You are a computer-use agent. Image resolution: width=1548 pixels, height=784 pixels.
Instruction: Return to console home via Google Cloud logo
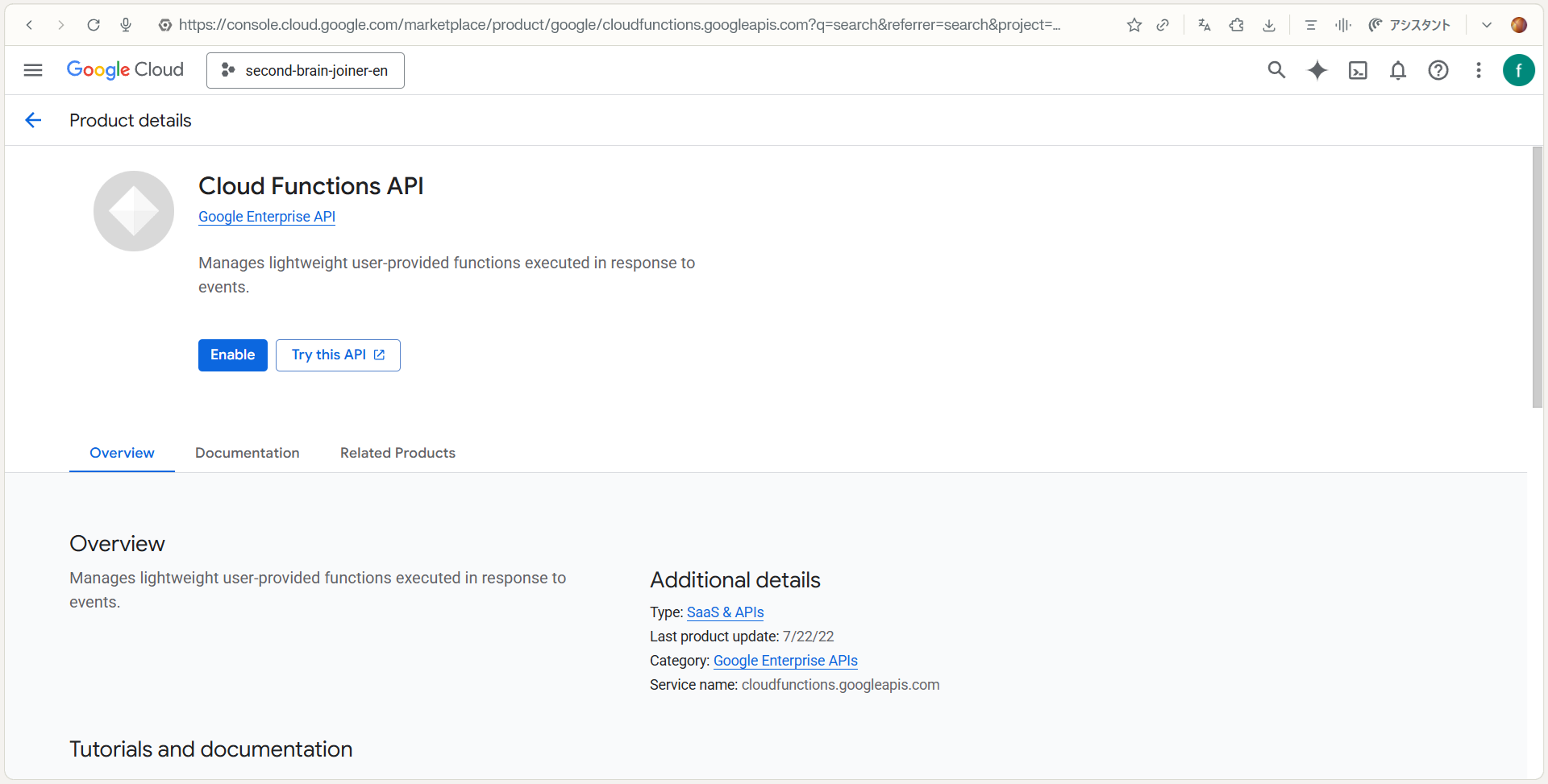pos(125,69)
